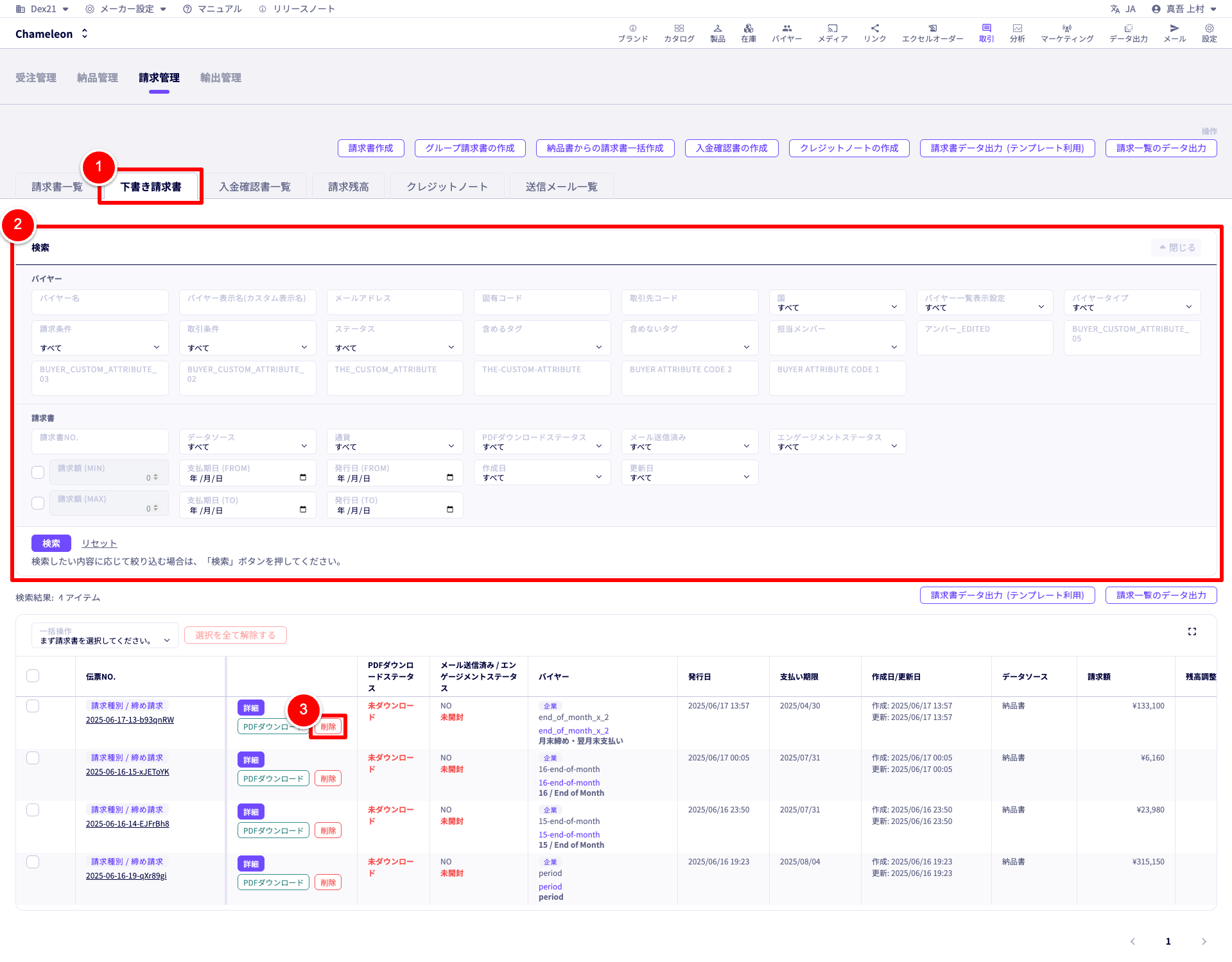Open the リンク nav icon
The image size is (1232, 962).
tap(874, 33)
